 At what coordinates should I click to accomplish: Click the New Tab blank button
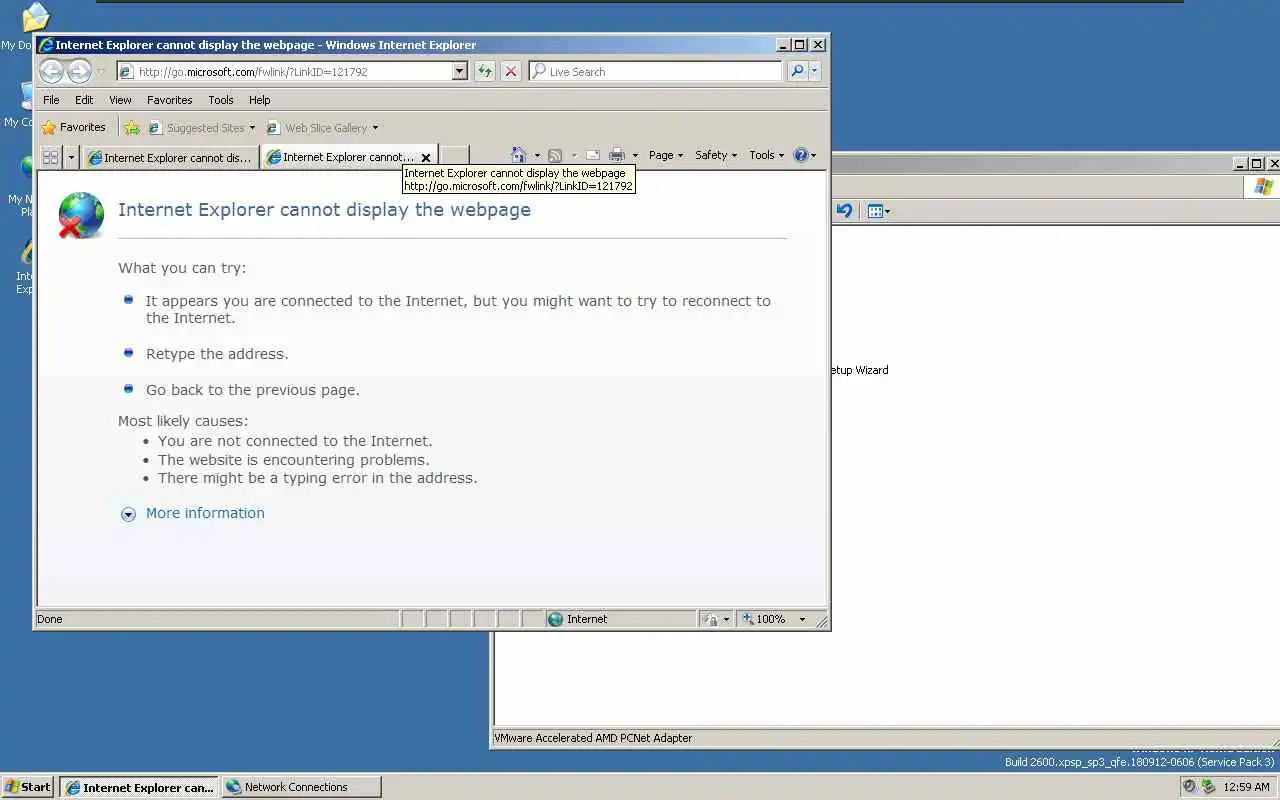(x=454, y=156)
